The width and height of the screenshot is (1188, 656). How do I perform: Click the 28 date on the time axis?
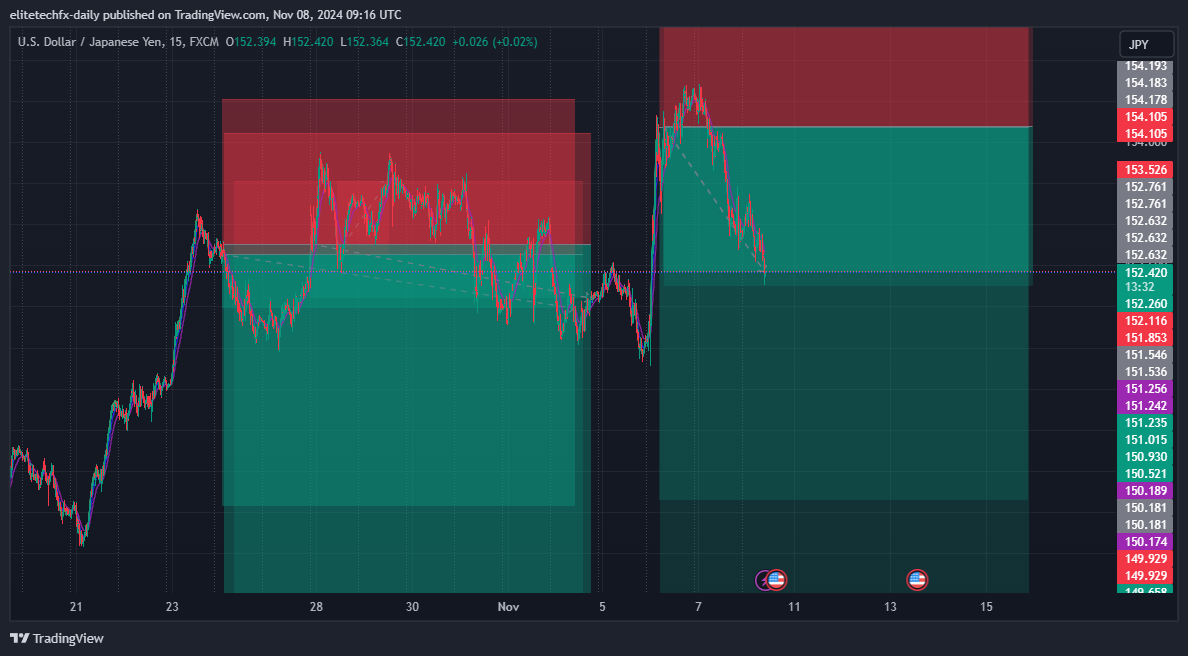(x=316, y=607)
